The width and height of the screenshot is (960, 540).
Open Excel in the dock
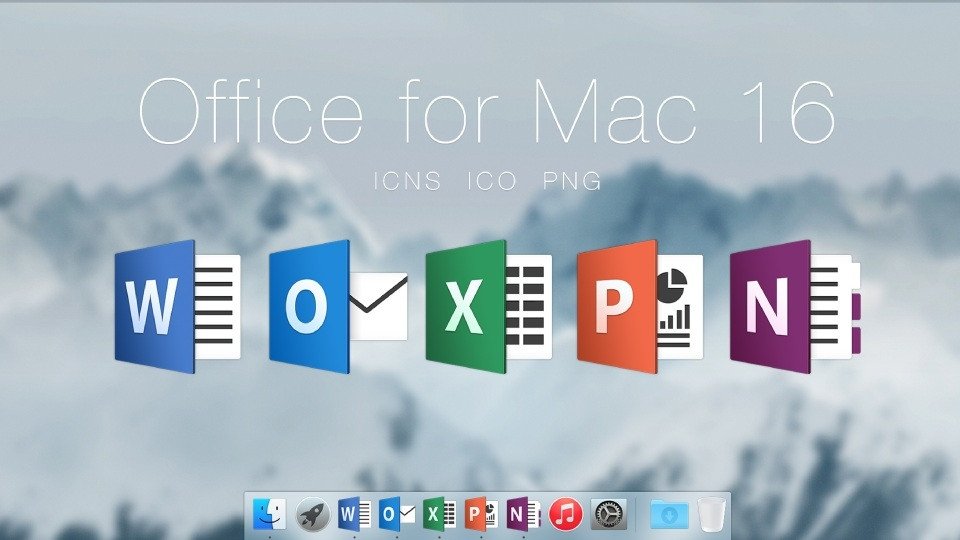tap(439, 514)
